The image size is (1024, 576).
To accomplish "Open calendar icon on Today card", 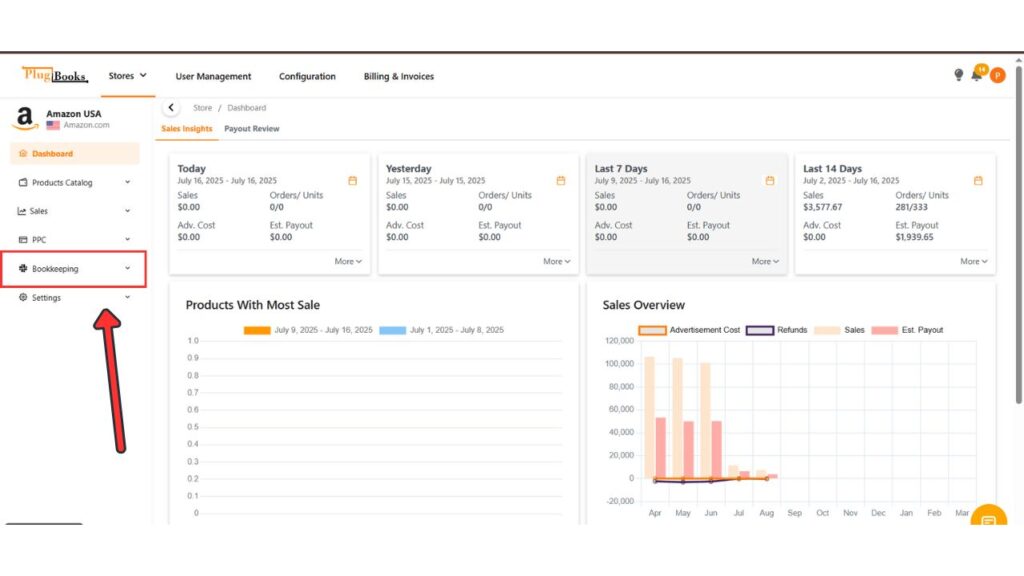I will 353,181.
